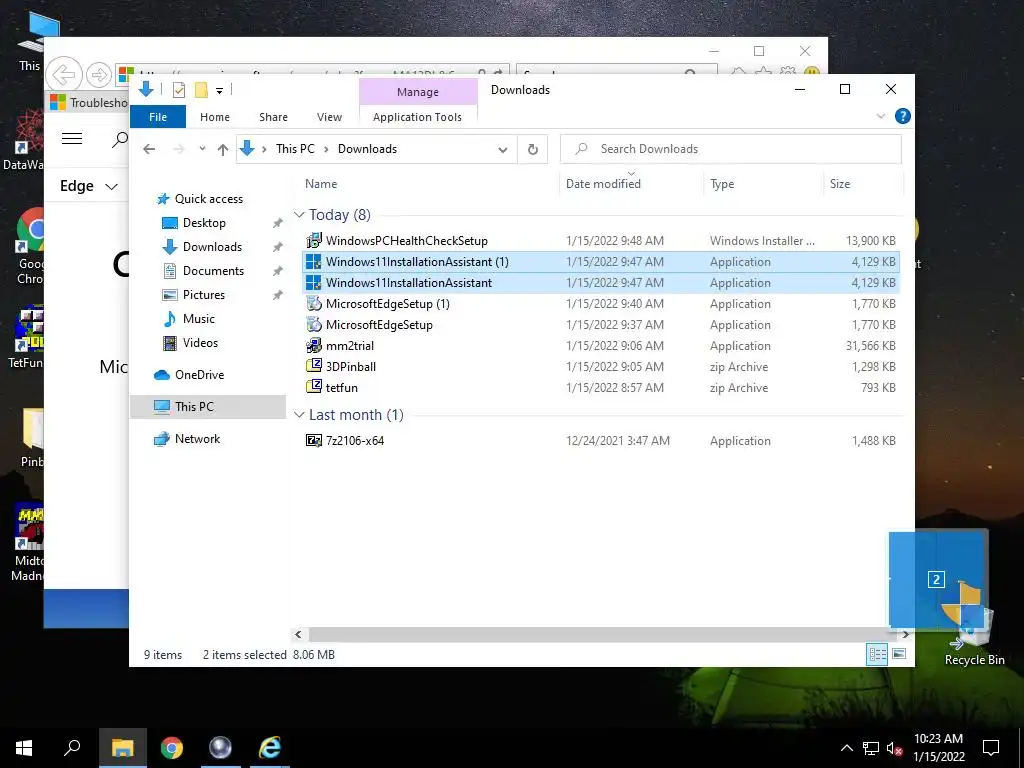Switch to Large icons view button
This screenshot has width=1024, height=768.
point(899,654)
